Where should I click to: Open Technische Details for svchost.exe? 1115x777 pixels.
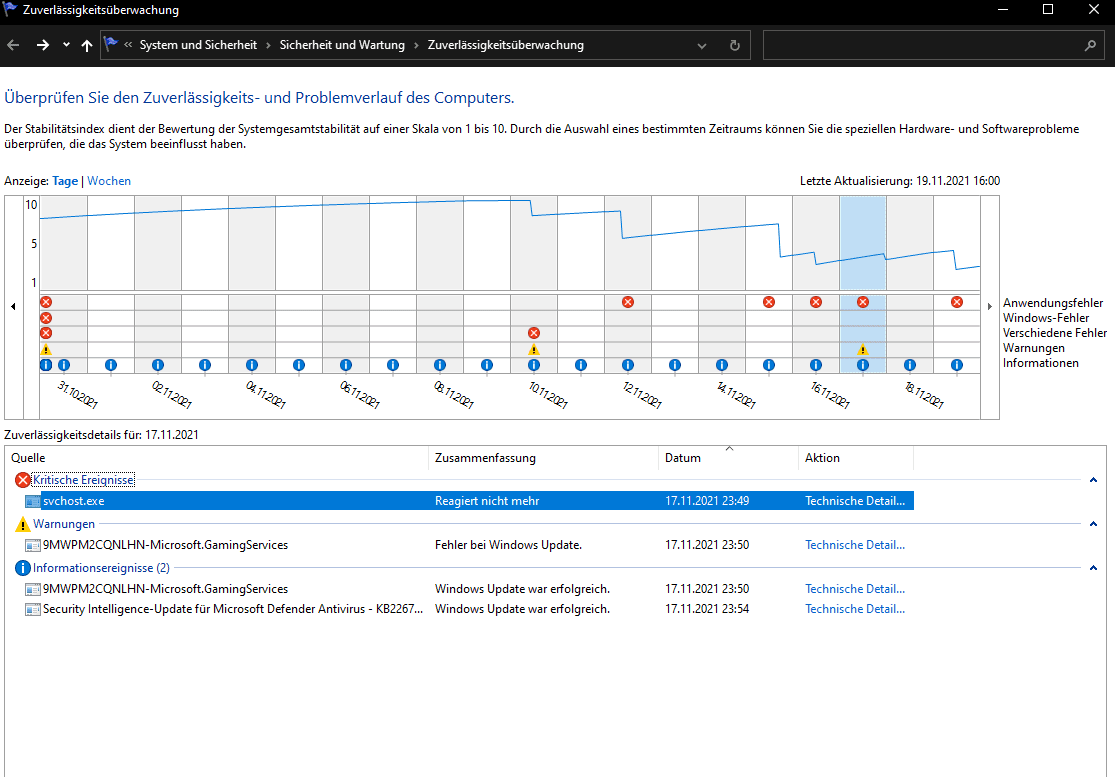tap(855, 501)
